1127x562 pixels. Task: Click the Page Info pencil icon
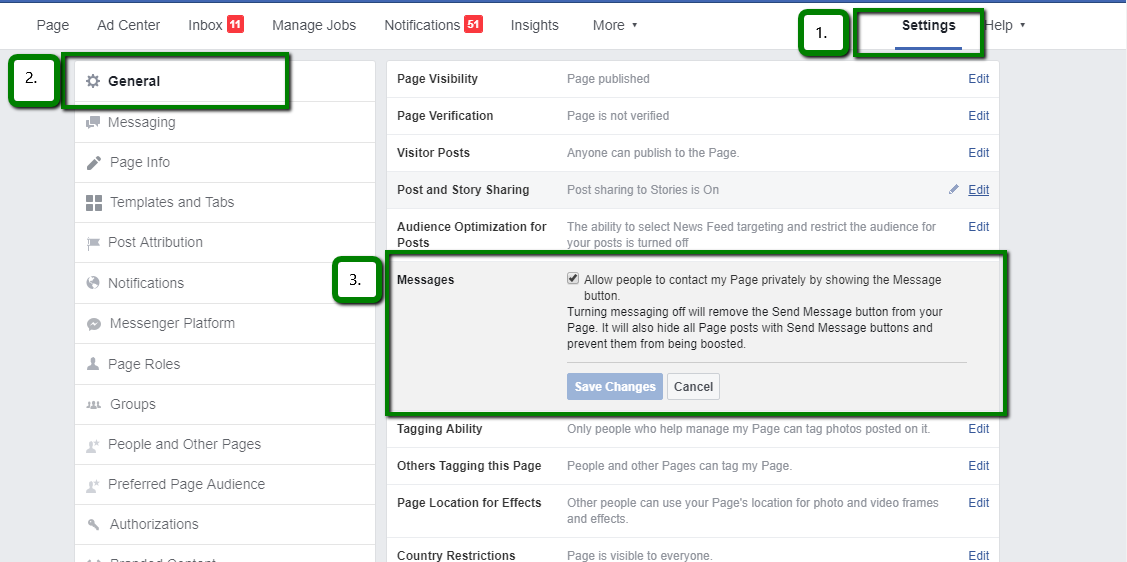click(93, 163)
